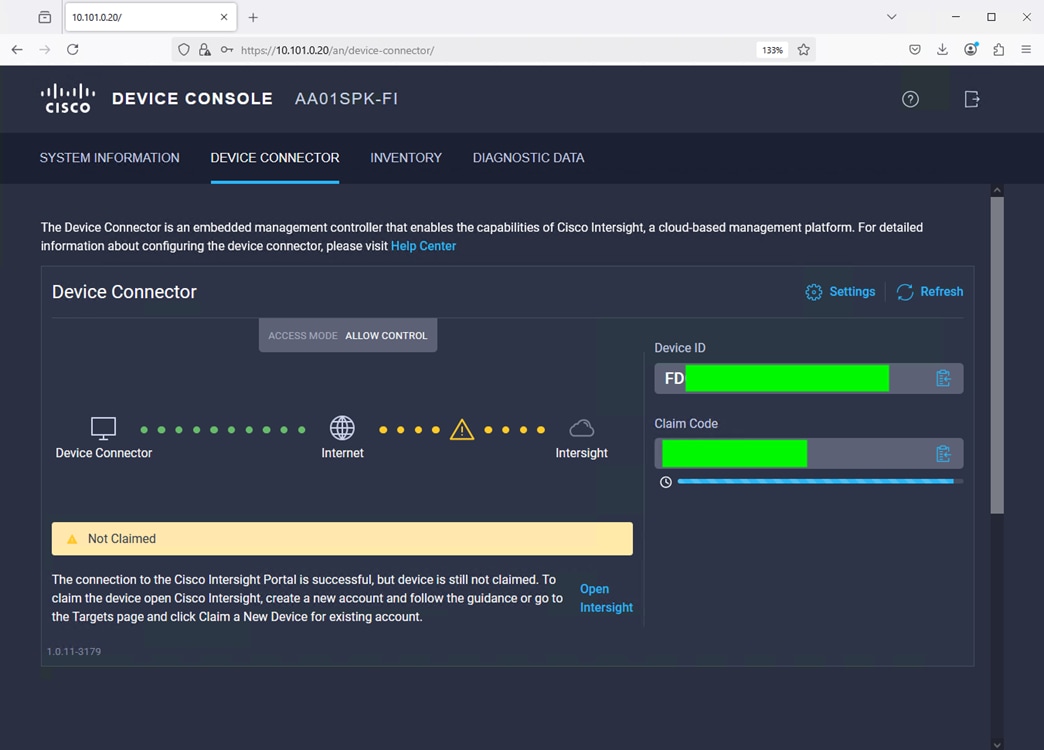Click the logout icon in header
The image size is (1044, 750).
click(971, 99)
